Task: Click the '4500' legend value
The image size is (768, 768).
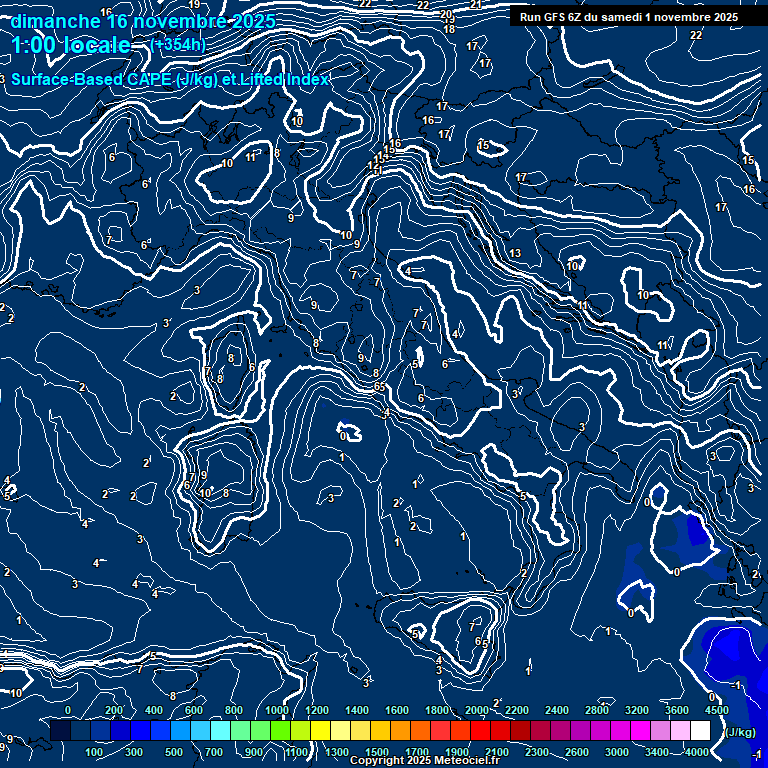Action: tap(717, 710)
